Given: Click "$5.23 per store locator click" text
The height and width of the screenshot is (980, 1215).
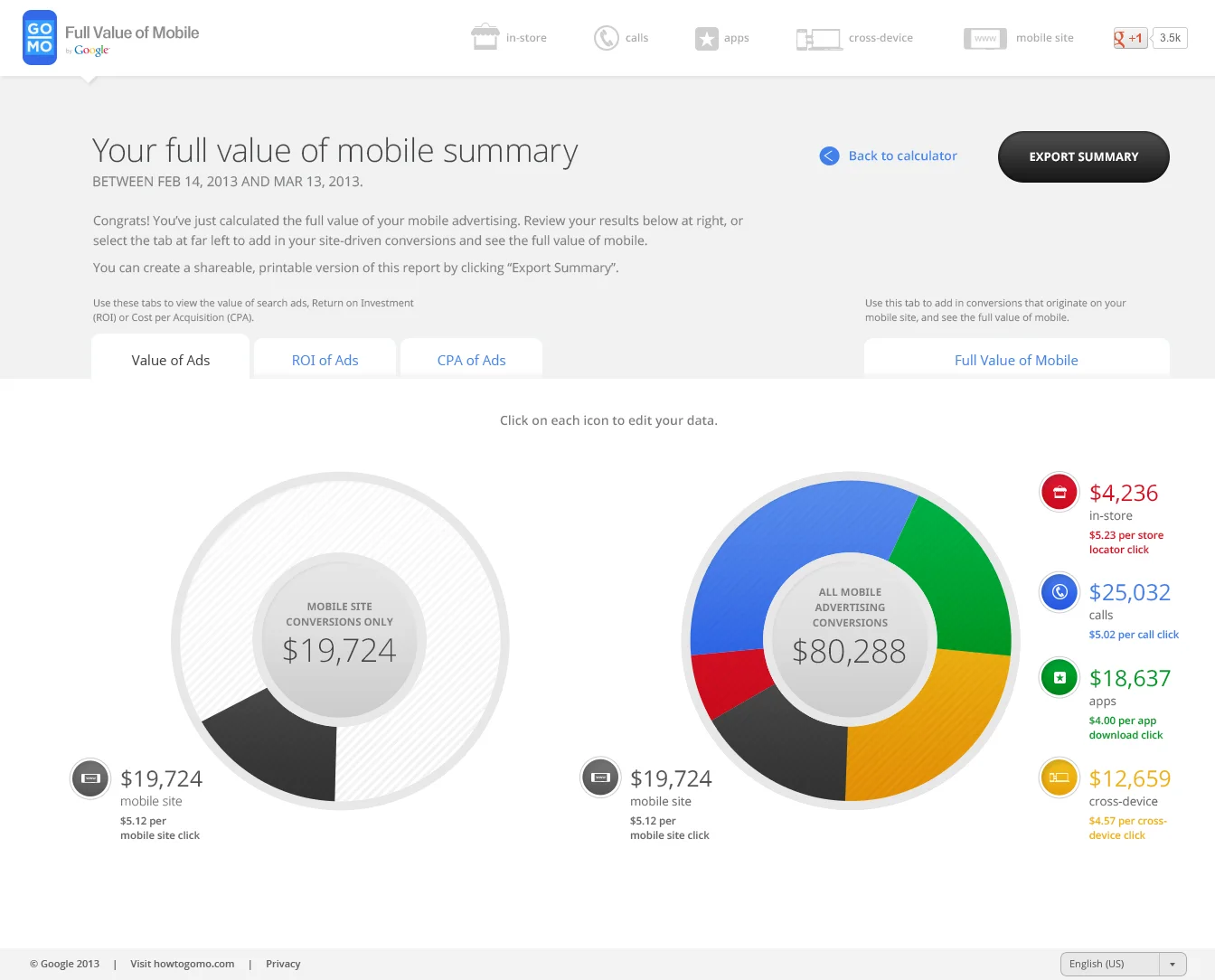Looking at the screenshot, I should [1126, 542].
